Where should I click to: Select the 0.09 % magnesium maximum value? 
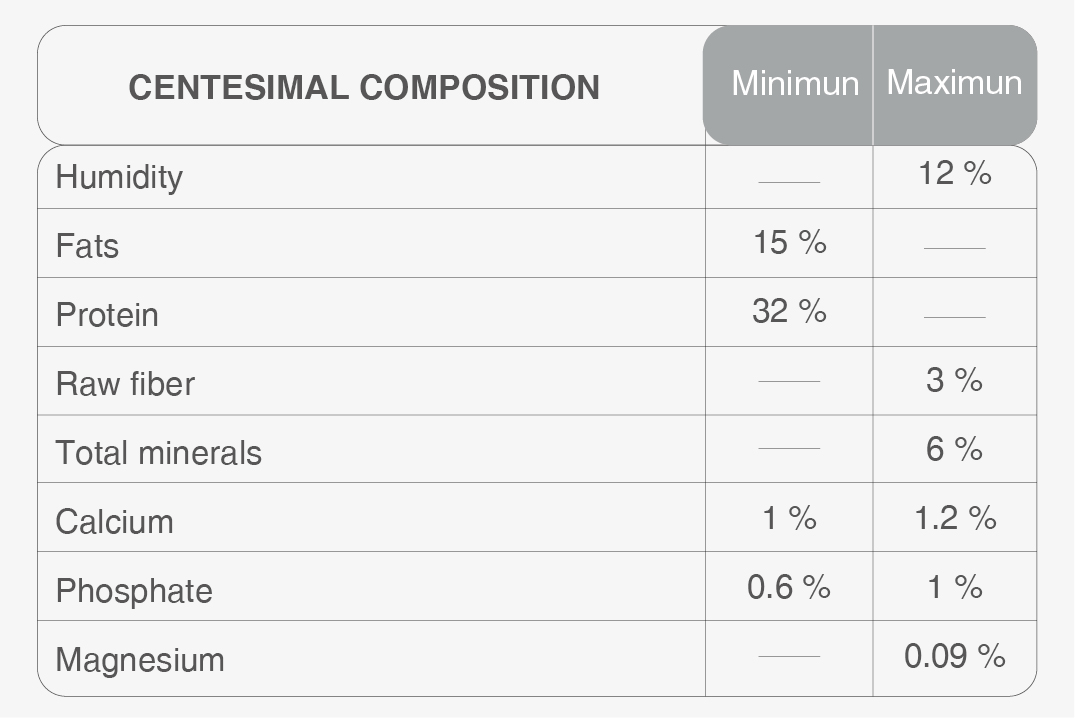pyautogui.click(x=954, y=656)
